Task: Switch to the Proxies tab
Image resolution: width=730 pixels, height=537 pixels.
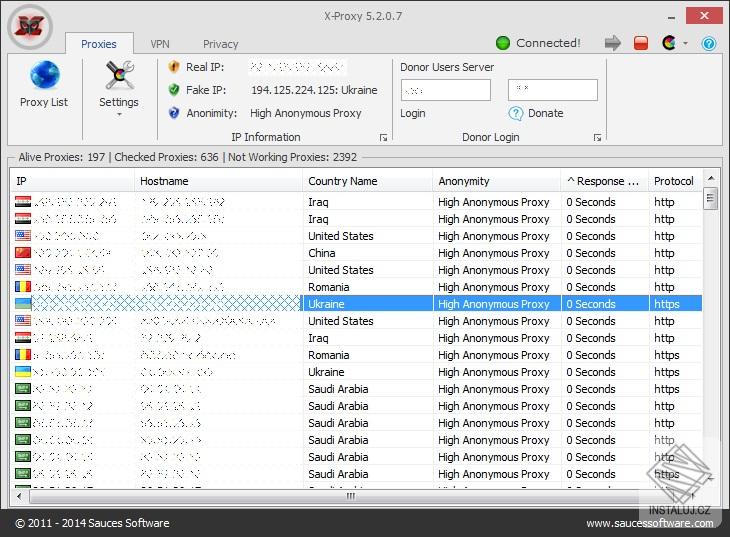Action: click(x=99, y=44)
